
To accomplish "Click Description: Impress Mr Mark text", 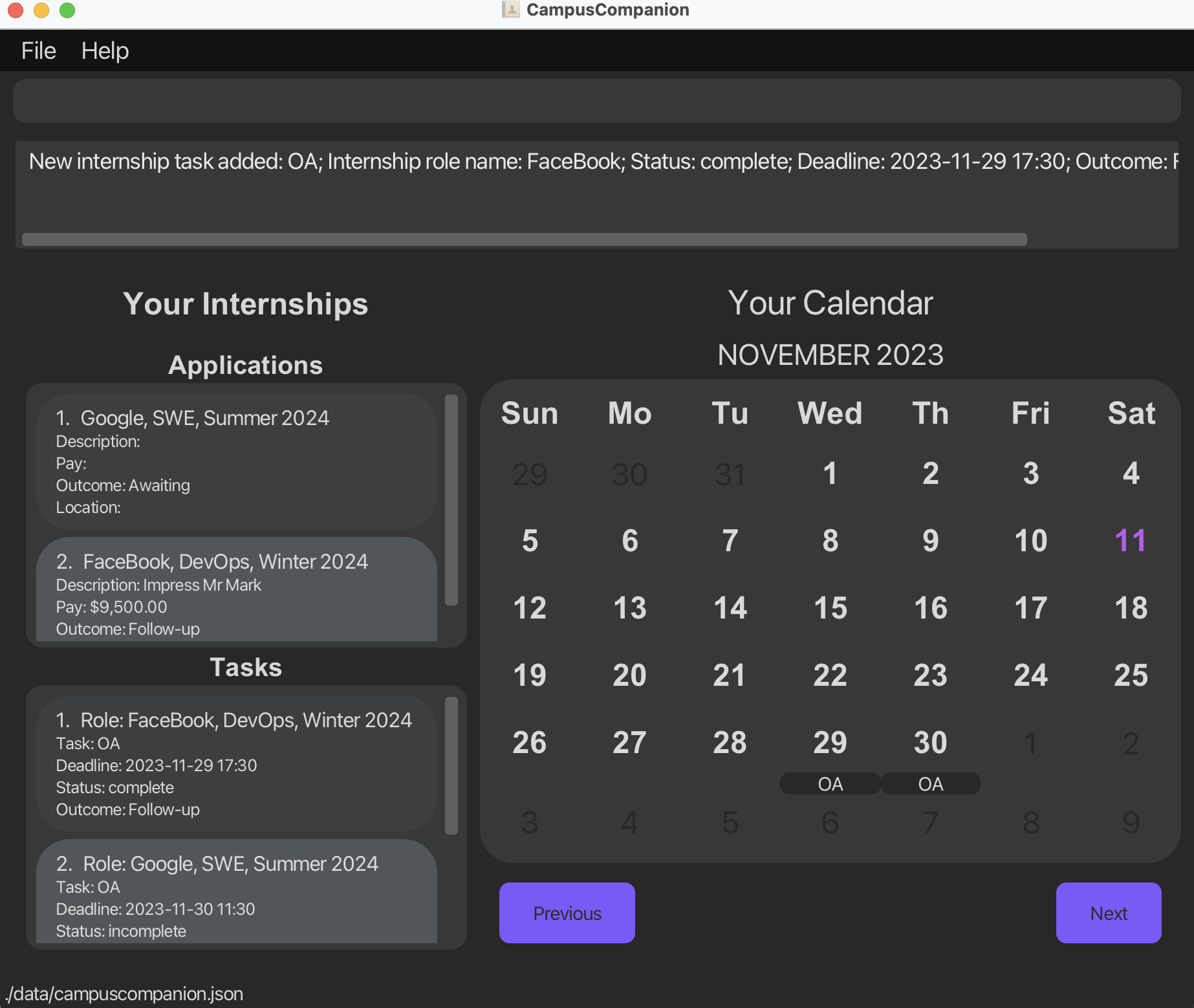I will pos(158,585).
